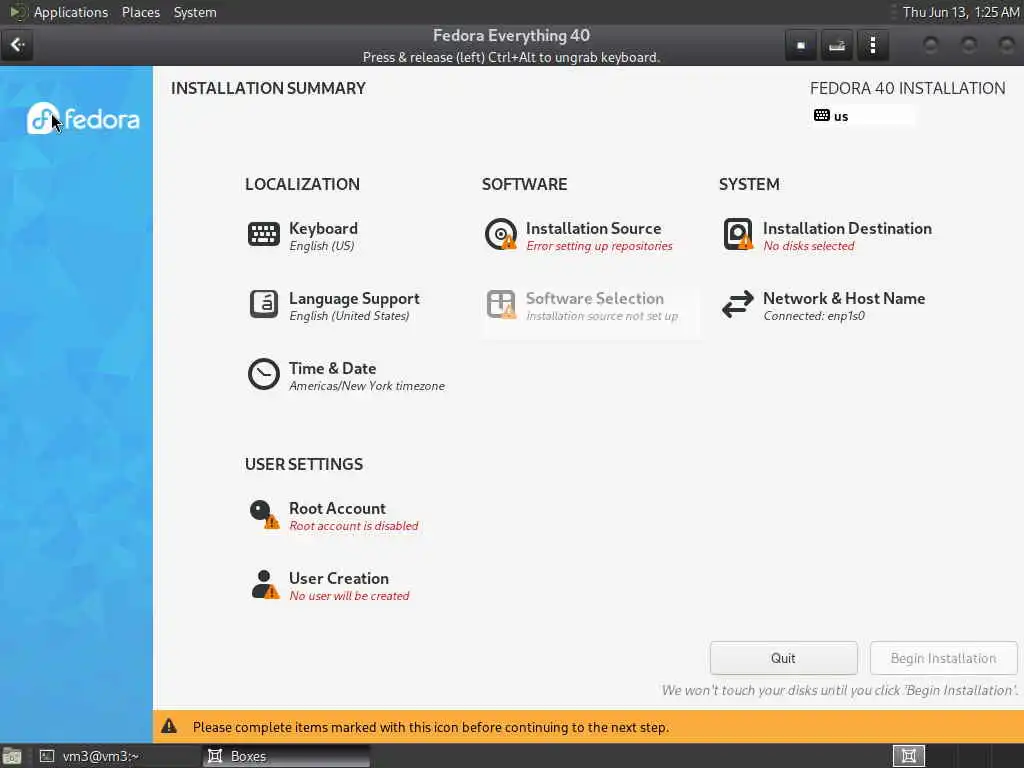1024x768 pixels.
Task: Open the three-dot menu in Boxes header
Action: (872, 45)
